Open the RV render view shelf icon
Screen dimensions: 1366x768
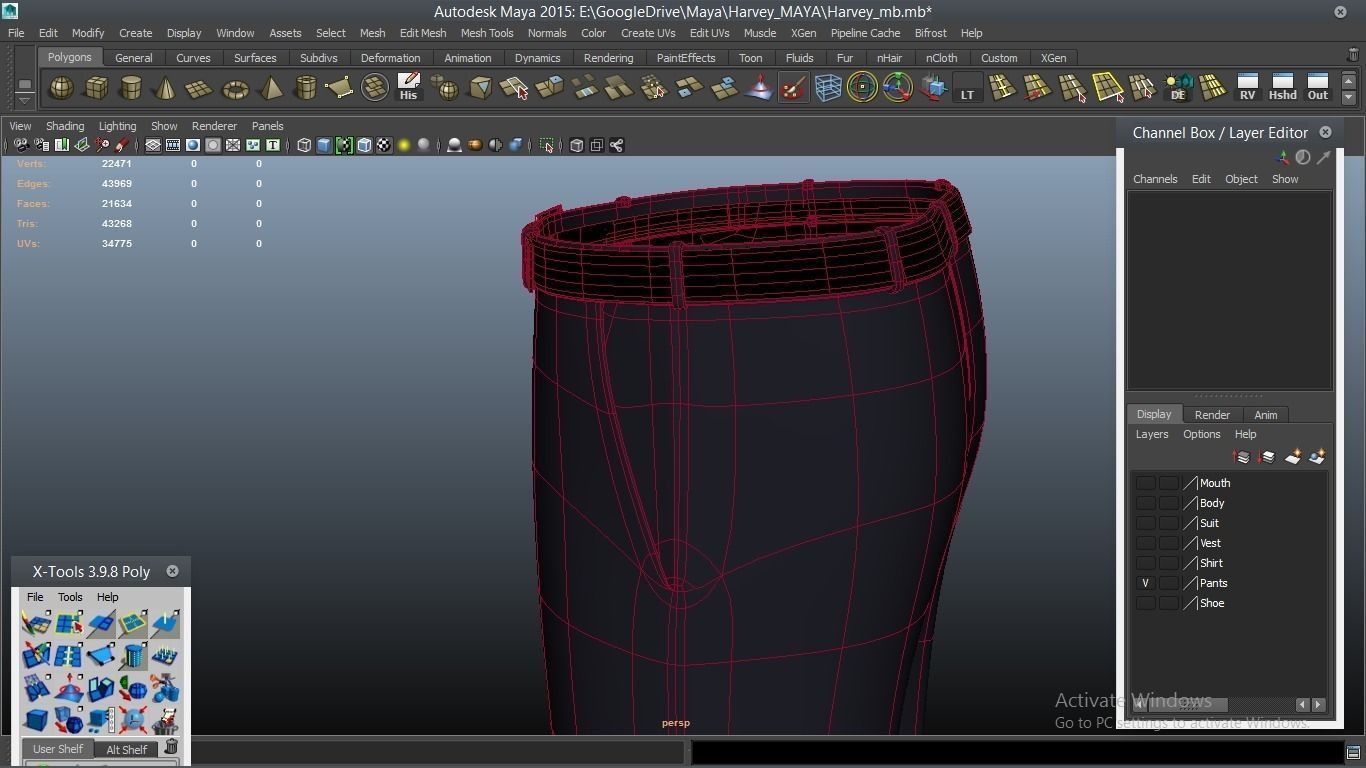pyautogui.click(x=1247, y=88)
